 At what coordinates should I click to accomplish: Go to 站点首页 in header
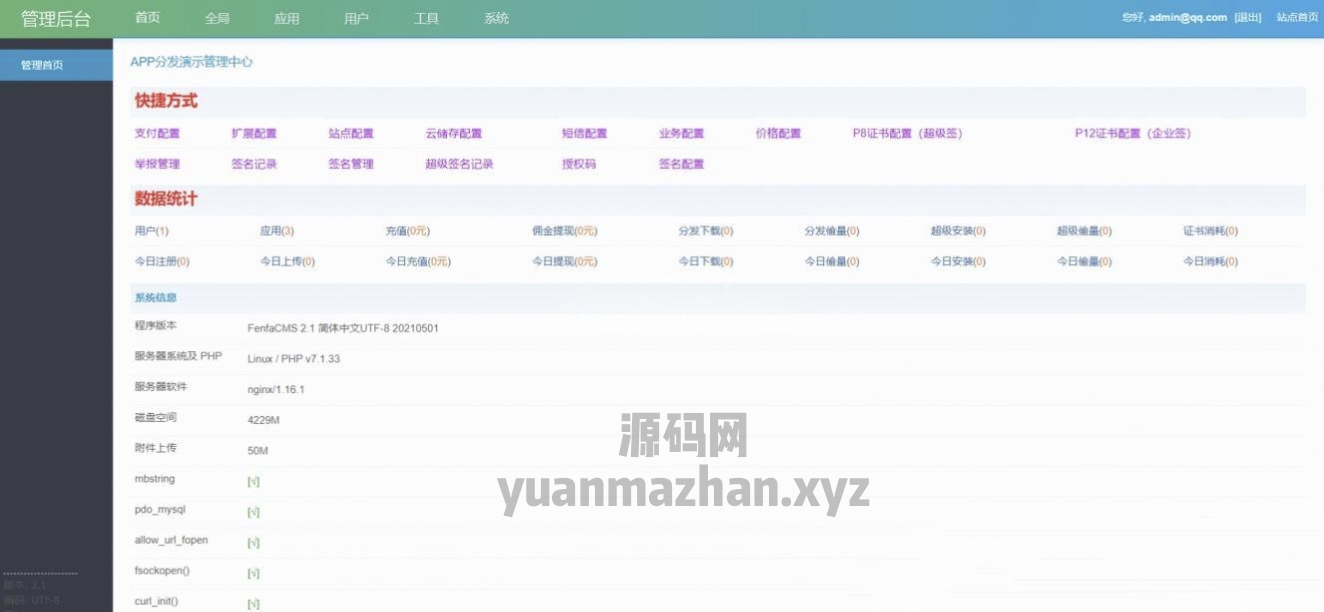pos(1297,18)
